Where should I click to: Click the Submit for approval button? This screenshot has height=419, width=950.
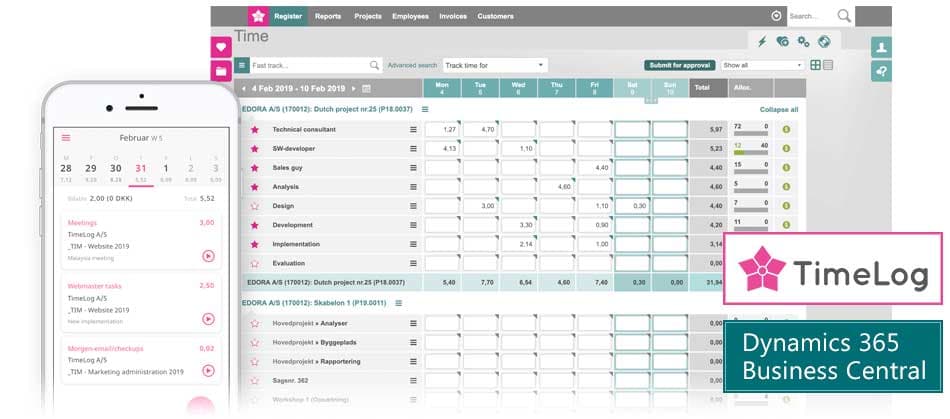[x=680, y=65]
